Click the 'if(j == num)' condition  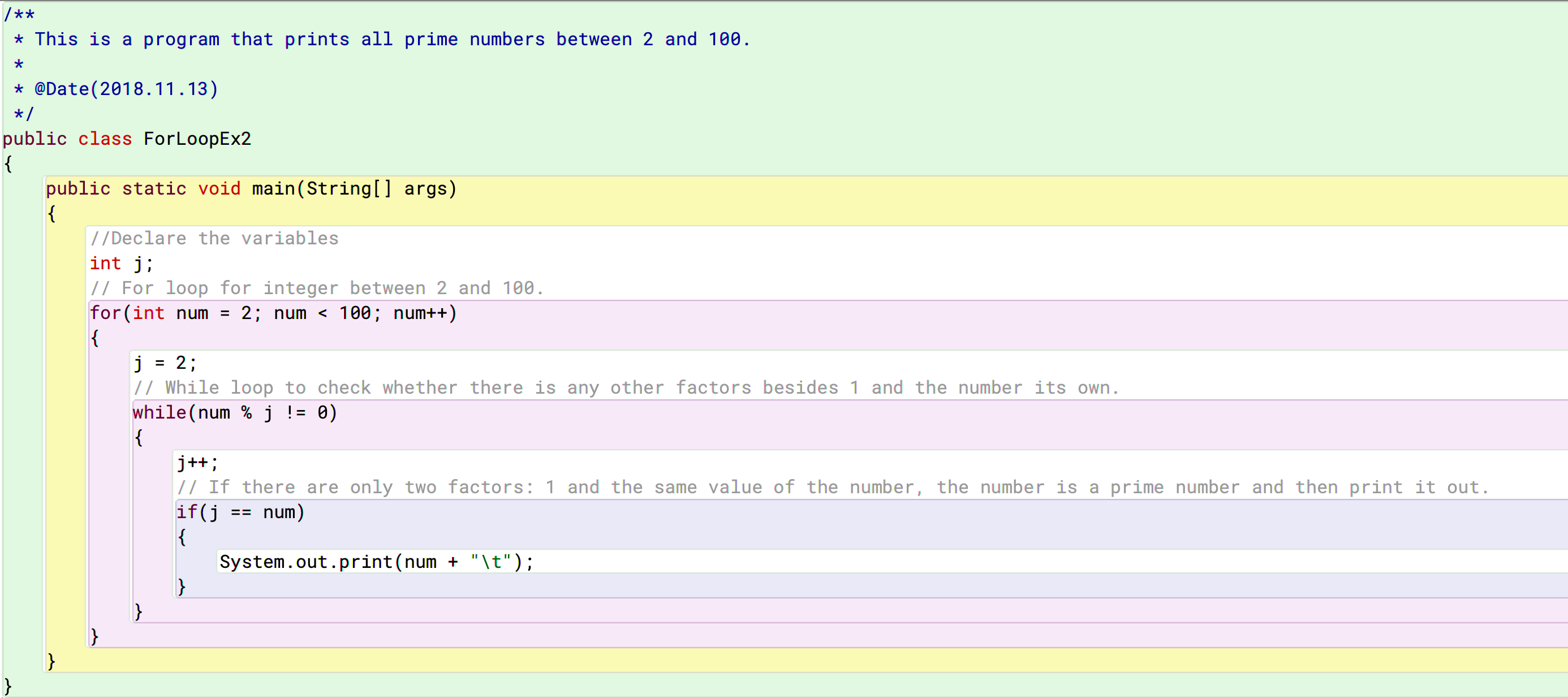240,512
